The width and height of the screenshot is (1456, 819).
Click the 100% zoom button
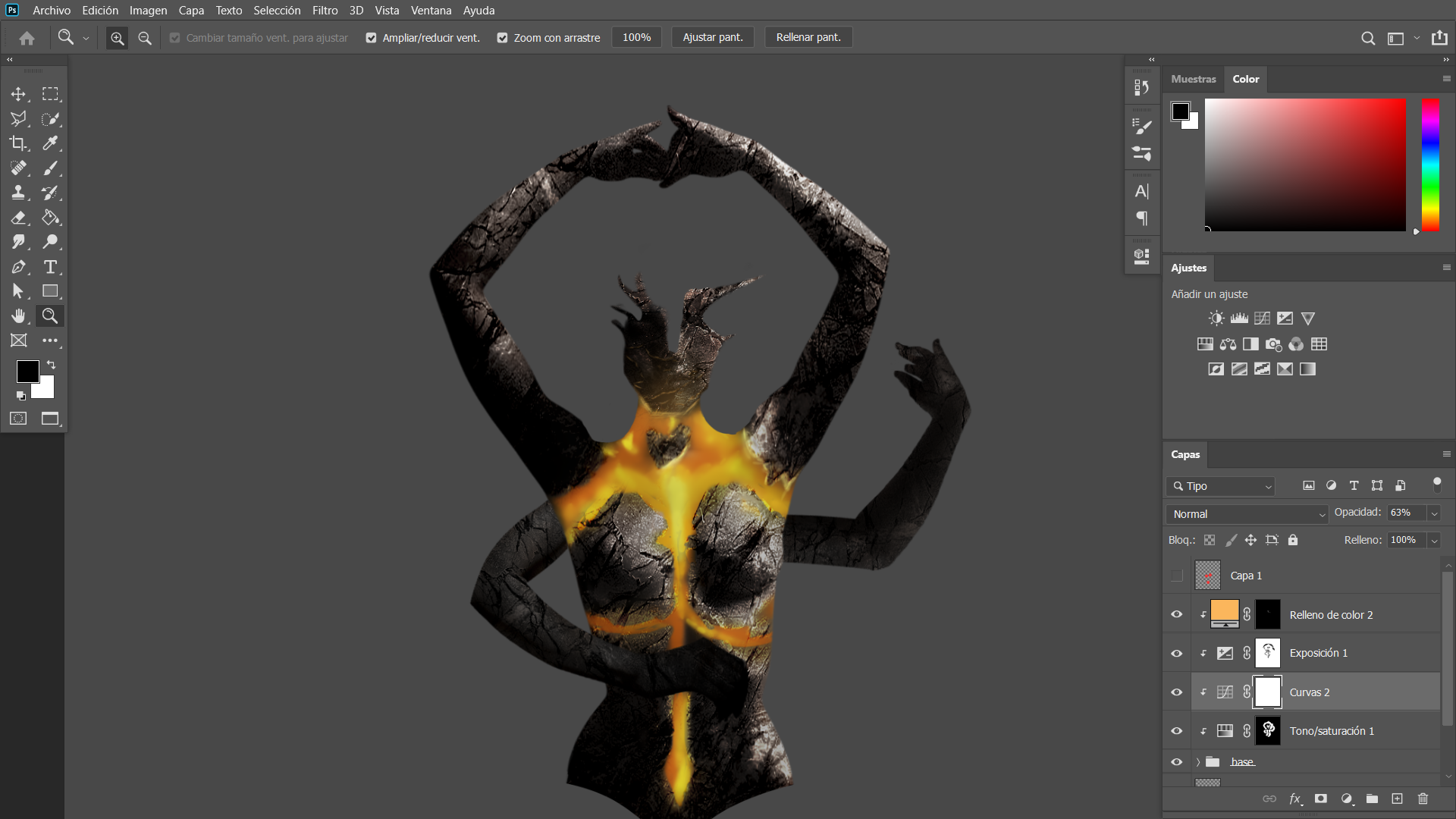click(636, 37)
